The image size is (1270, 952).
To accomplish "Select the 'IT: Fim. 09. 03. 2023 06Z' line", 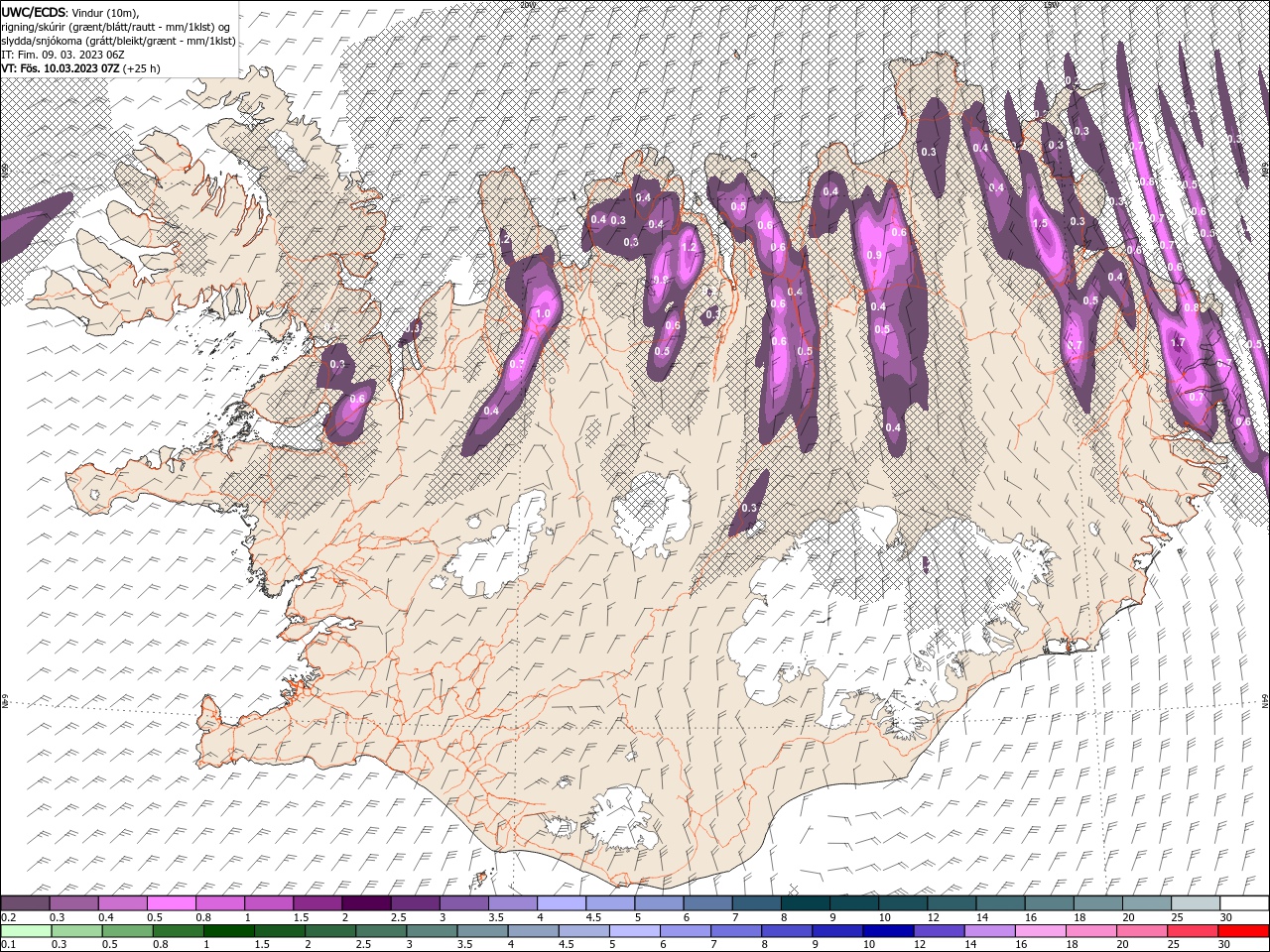I will click(63, 55).
